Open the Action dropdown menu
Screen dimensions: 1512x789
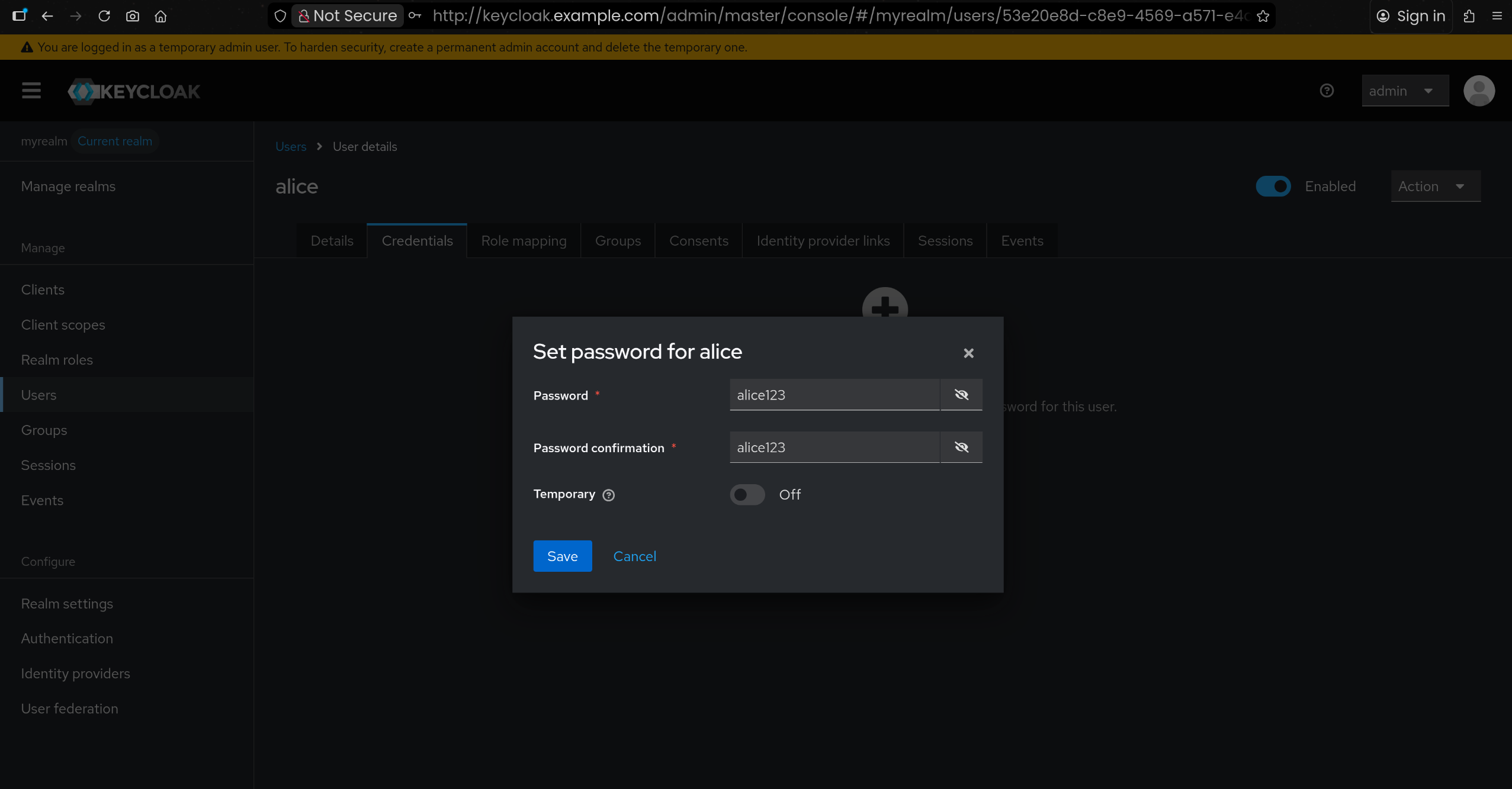click(x=1435, y=186)
